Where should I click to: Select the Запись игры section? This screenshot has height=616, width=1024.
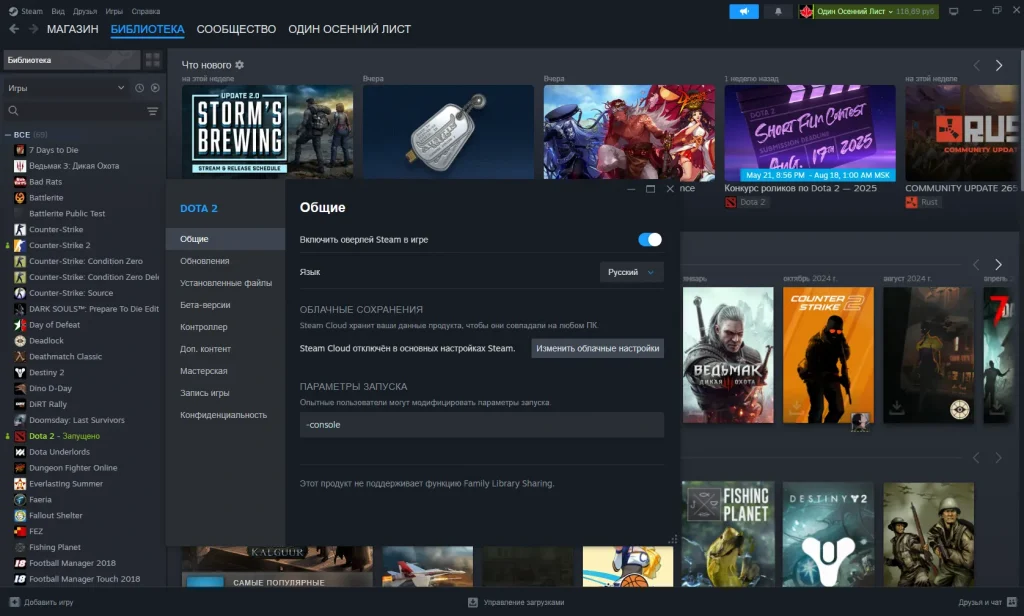(x=225, y=393)
